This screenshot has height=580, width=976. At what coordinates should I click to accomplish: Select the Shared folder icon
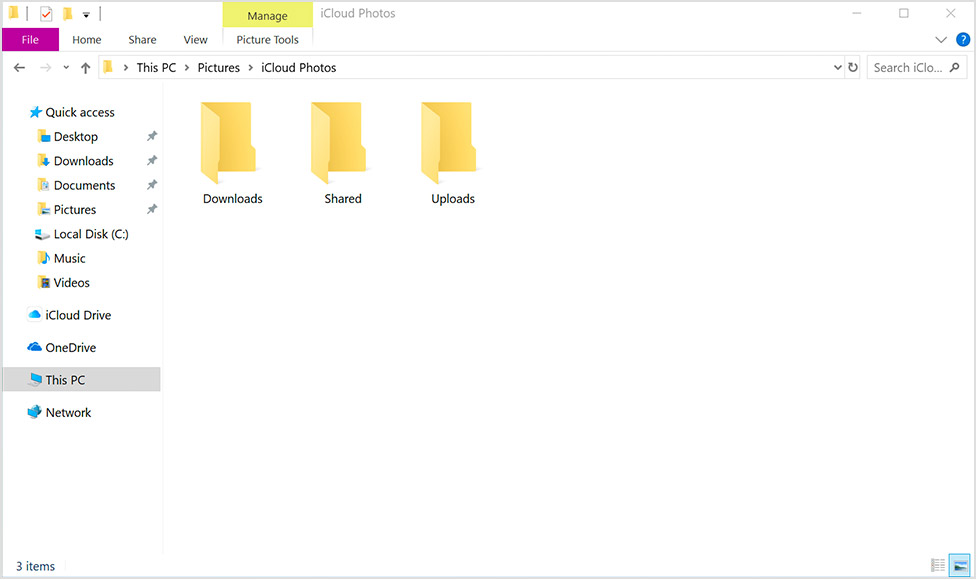339,143
